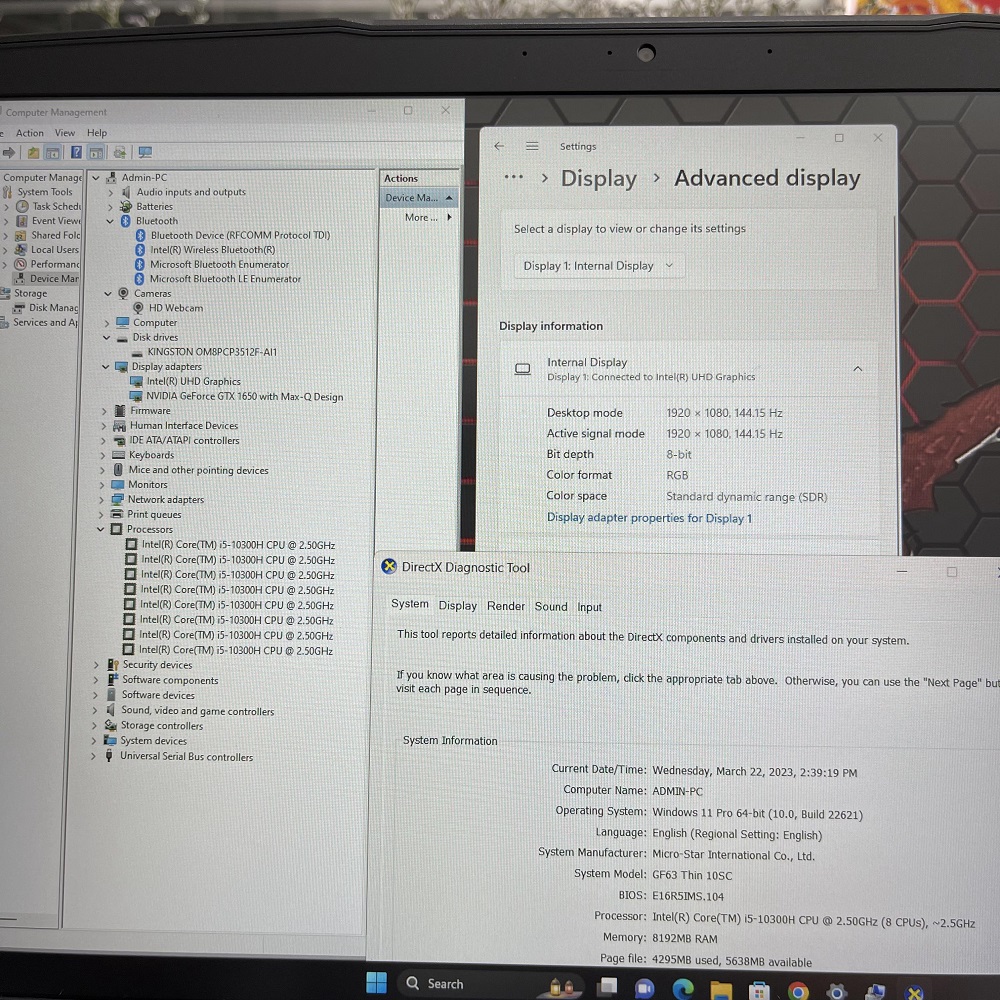Open the Windows Start menu
The height and width of the screenshot is (1000, 1000).
click(x=376, y=983)
